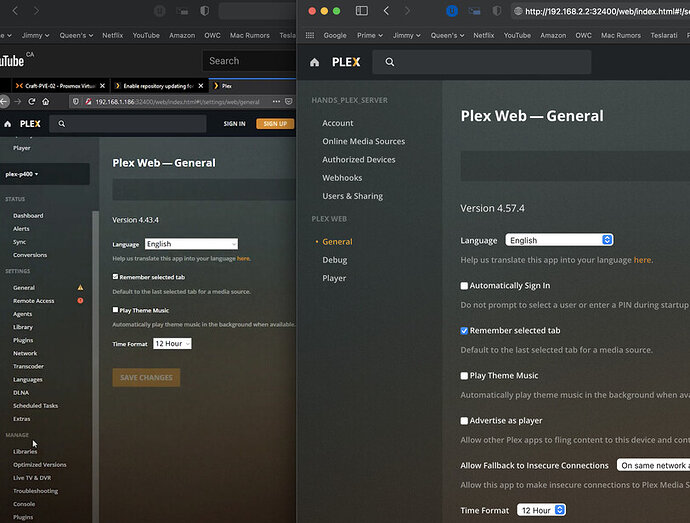Viewport: 690px width, 523px height.
Task: Go back in the right Safari window
Action: click(x=386, y=11)
